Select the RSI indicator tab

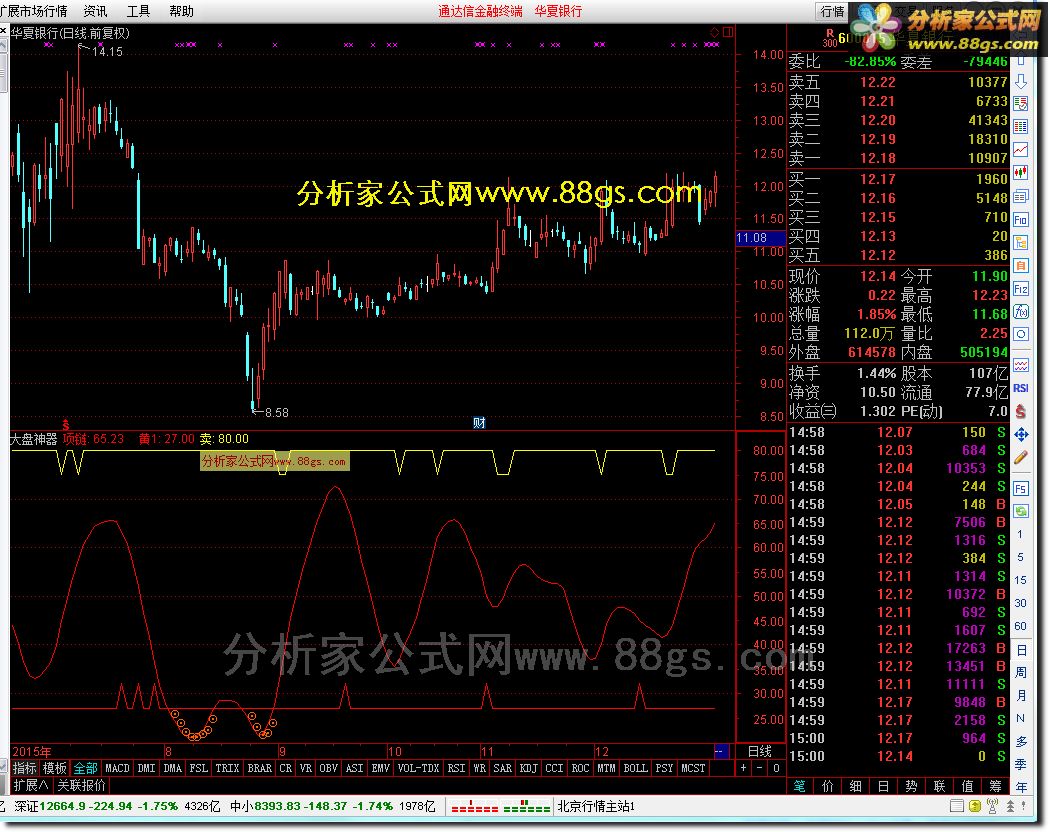[456, 768]
